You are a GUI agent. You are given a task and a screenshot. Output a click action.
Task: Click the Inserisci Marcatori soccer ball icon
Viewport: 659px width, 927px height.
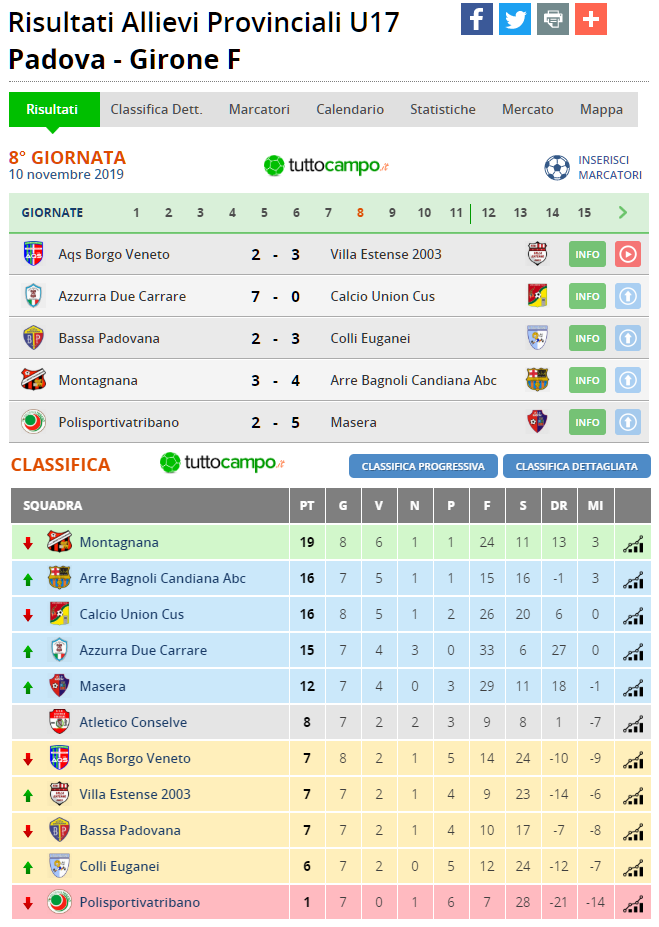557,168
